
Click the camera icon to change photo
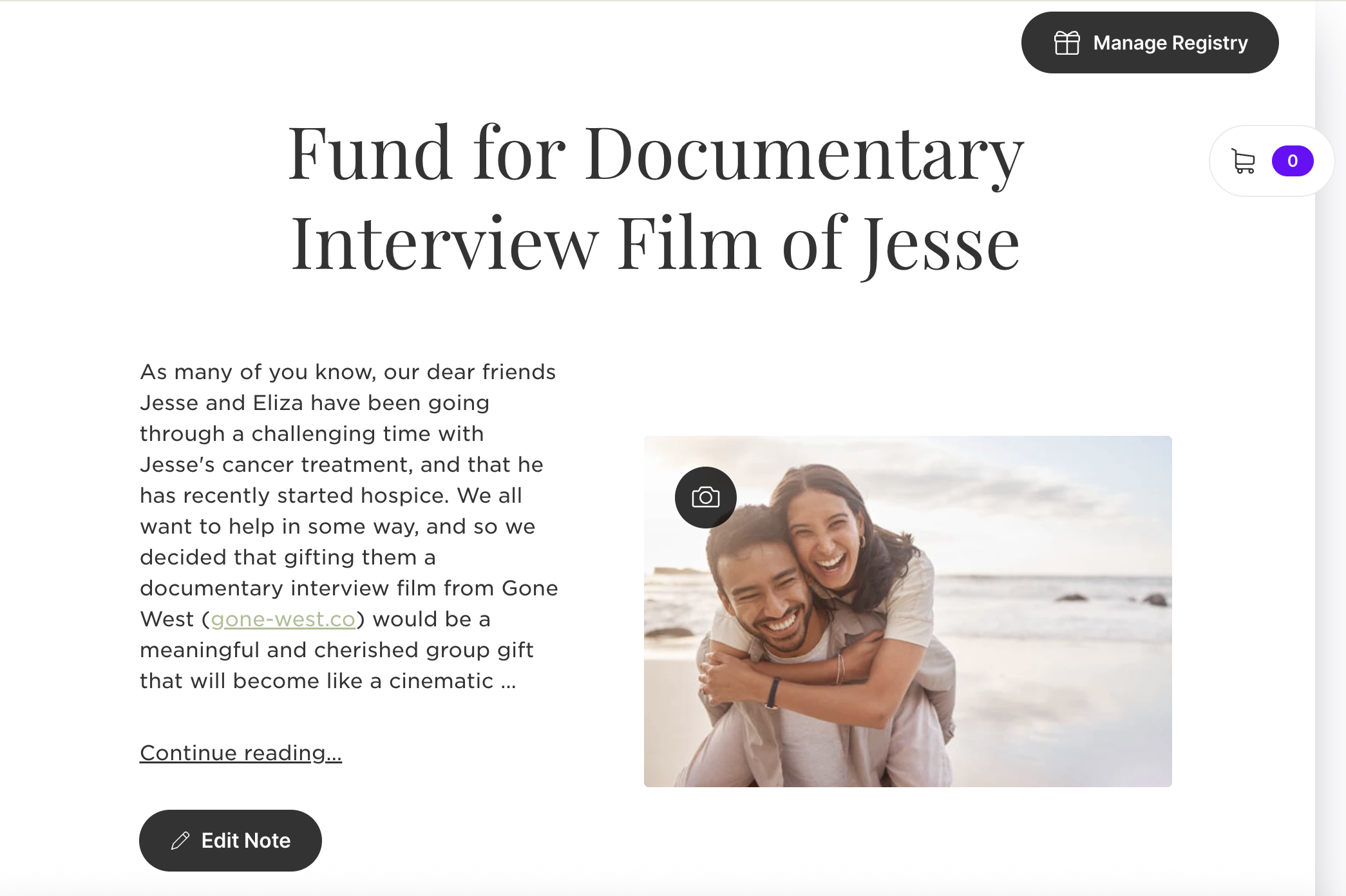[x=706, y=498]
